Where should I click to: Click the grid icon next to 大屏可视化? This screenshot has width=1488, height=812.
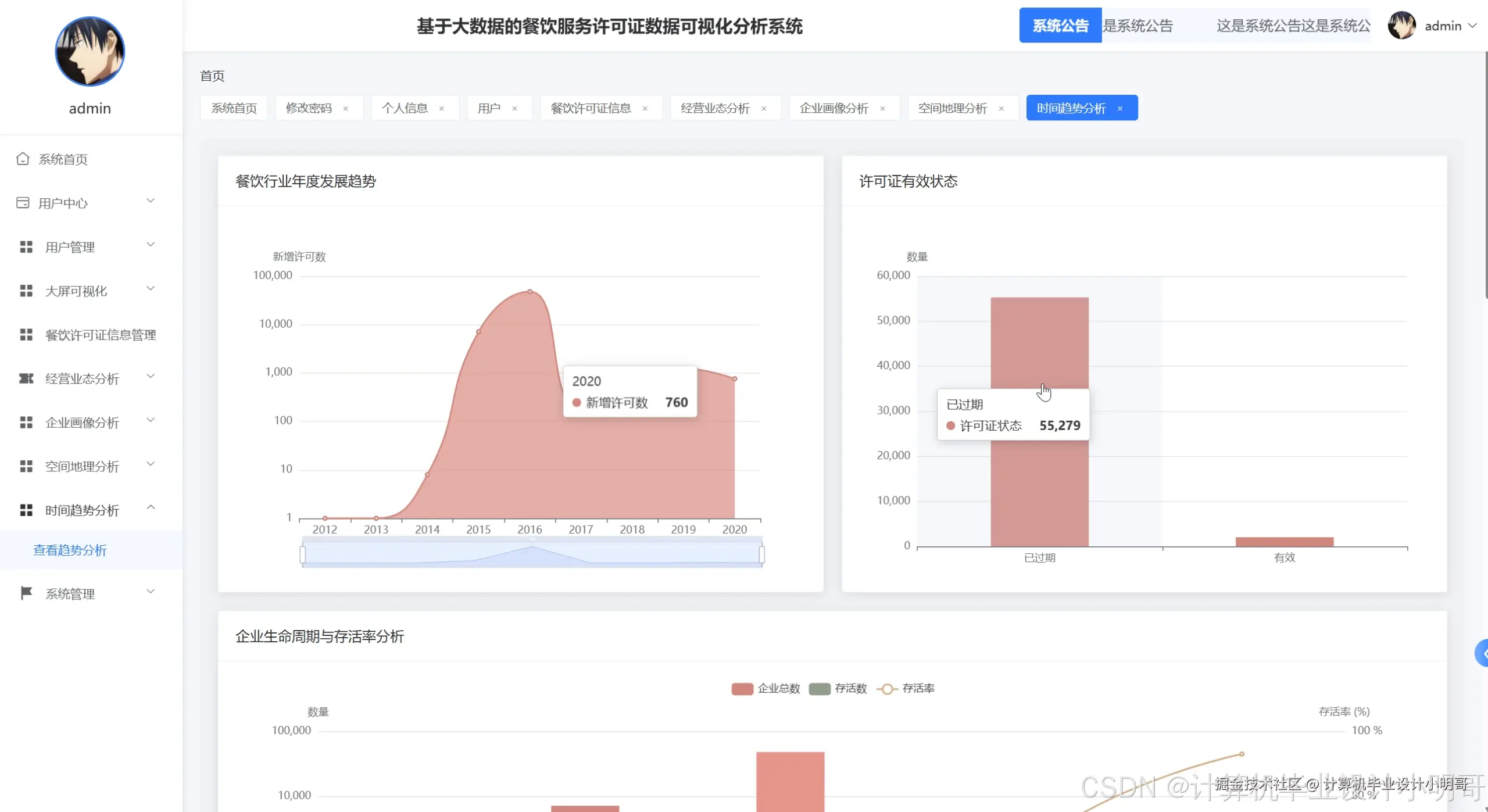pos(26,291)
